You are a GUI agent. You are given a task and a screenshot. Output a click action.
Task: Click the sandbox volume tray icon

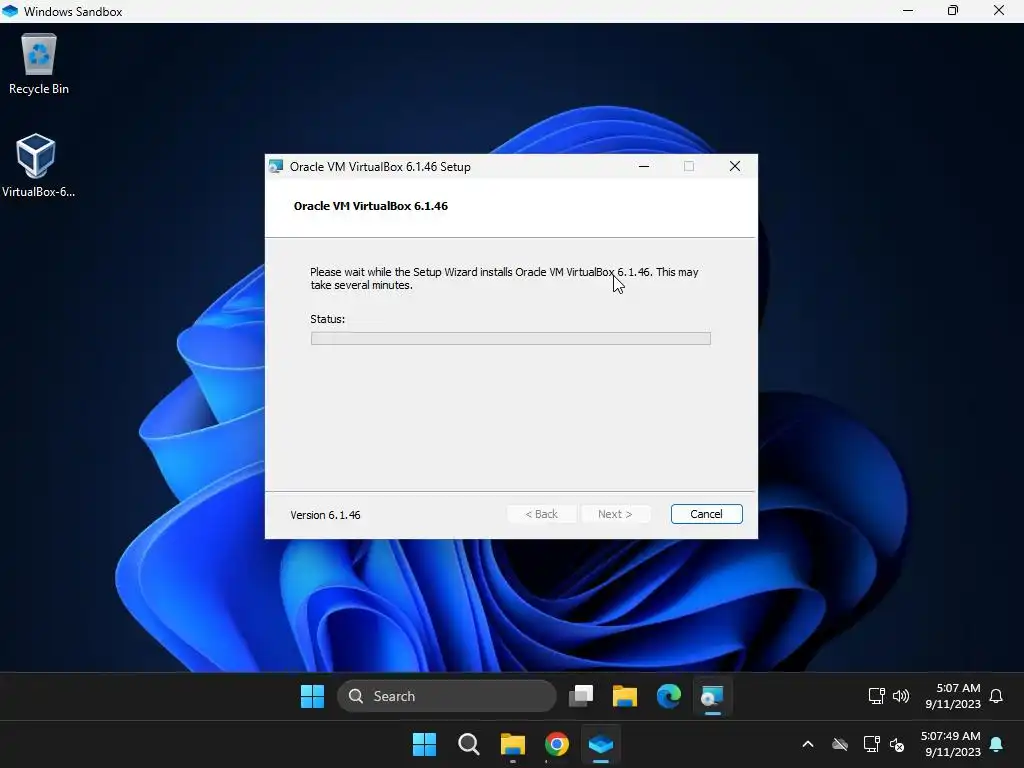coord(901,696)
